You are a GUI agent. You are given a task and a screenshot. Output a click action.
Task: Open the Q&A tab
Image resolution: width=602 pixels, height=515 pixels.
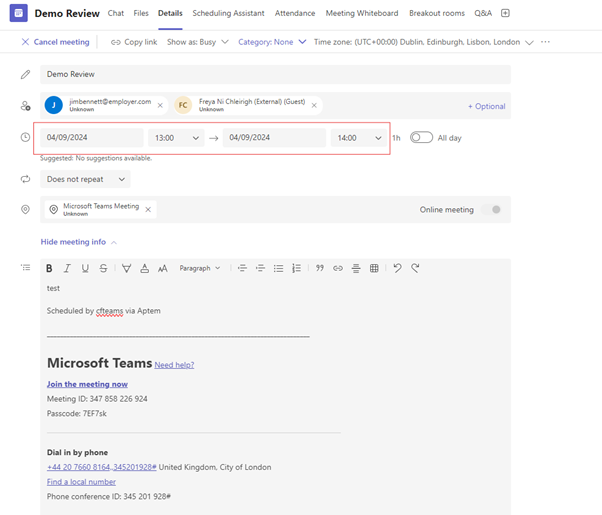coord(483,13)
